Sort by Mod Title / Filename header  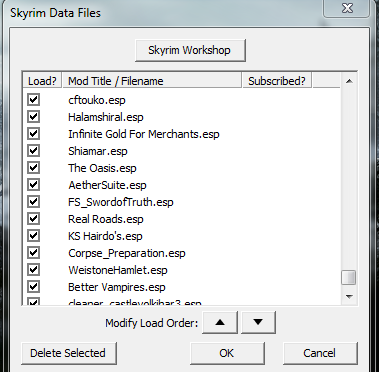[x=152, y=81]
